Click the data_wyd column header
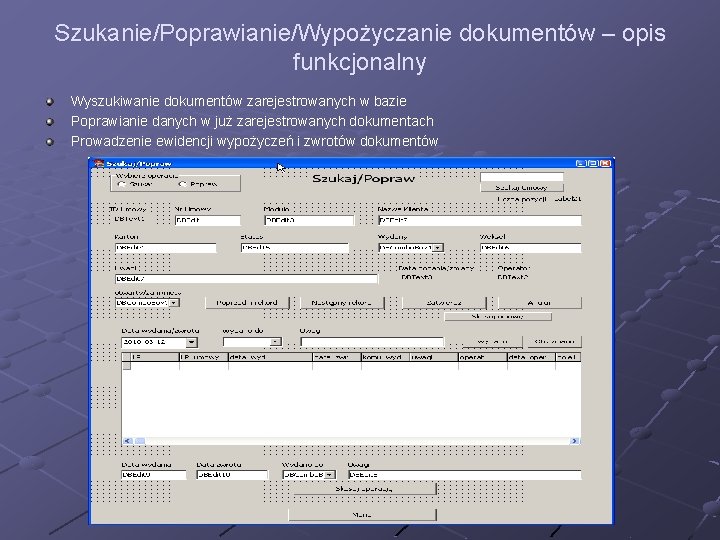The width and height of the screenshot is (720, 540). click(x=270, y=357)
